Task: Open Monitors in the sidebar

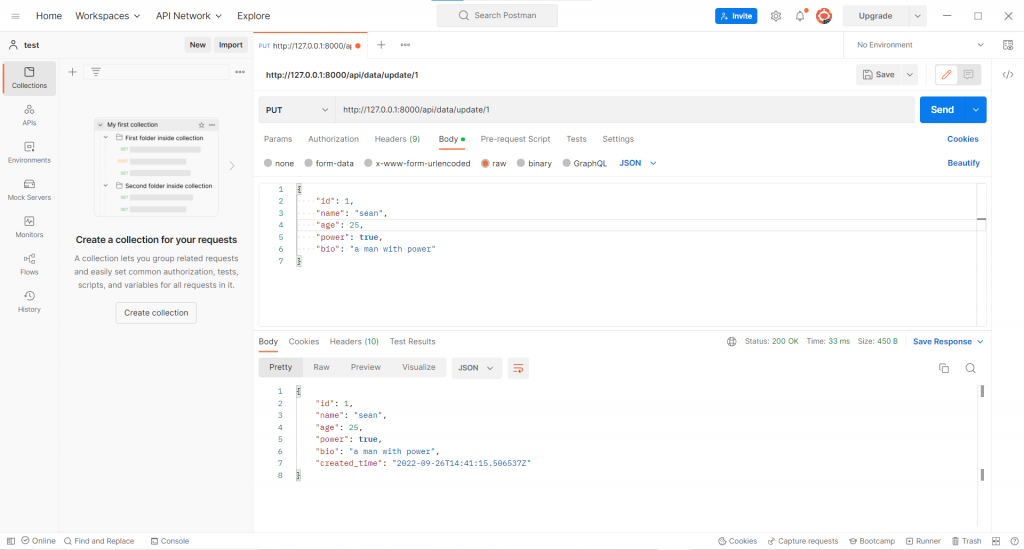Action: [29, 227]
